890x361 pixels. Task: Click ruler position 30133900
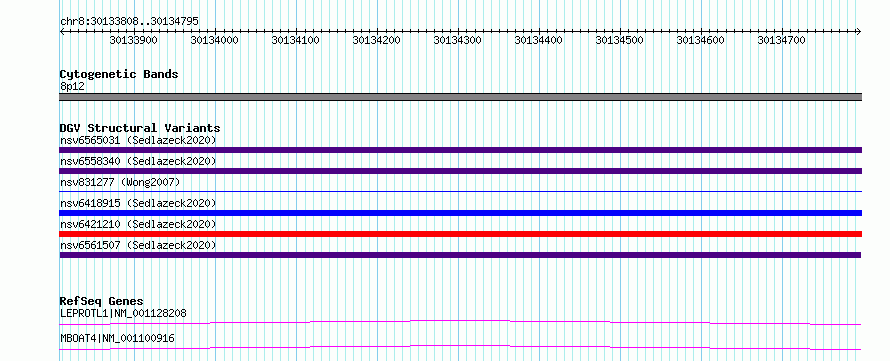coord(133,40)
